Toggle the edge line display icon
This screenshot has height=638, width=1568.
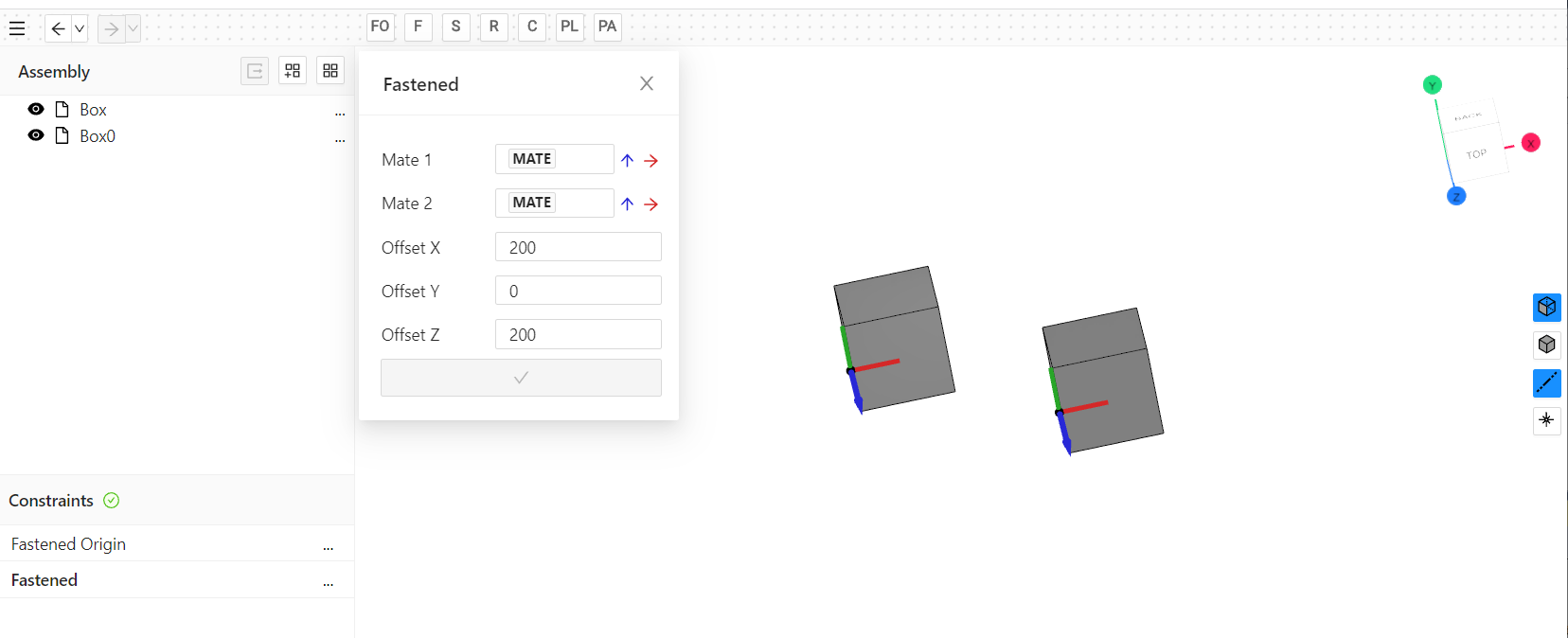tap(1546, 382)
